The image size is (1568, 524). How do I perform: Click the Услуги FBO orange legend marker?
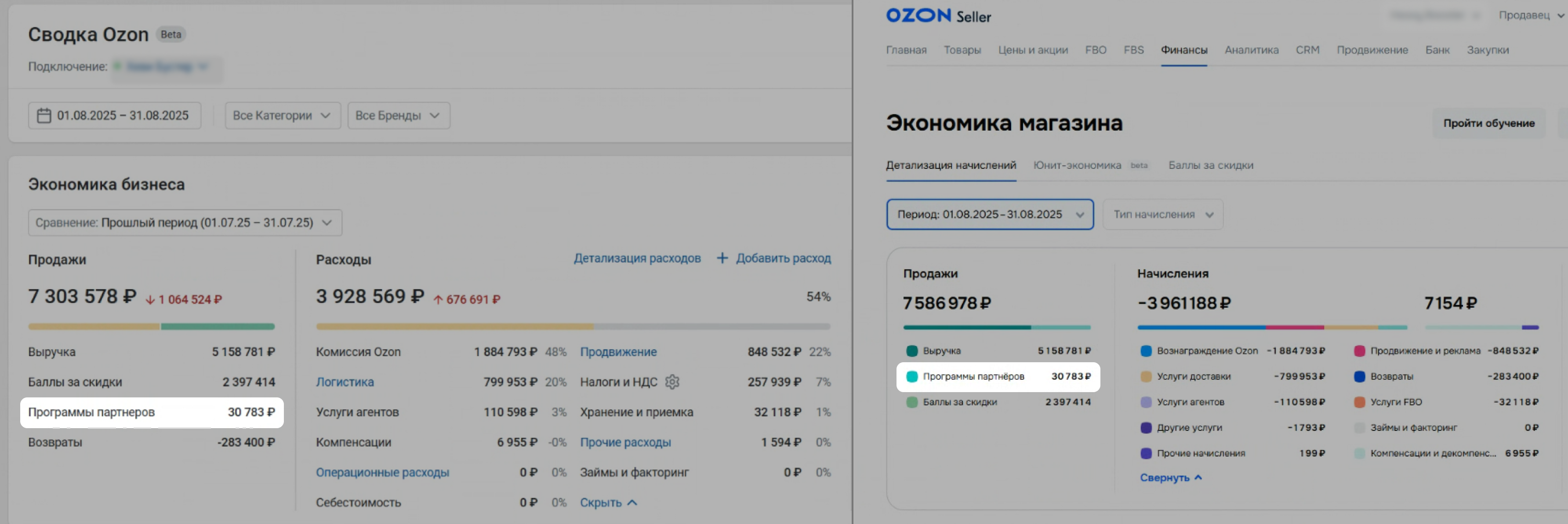pyautogui.click(x=1359, y=402)
